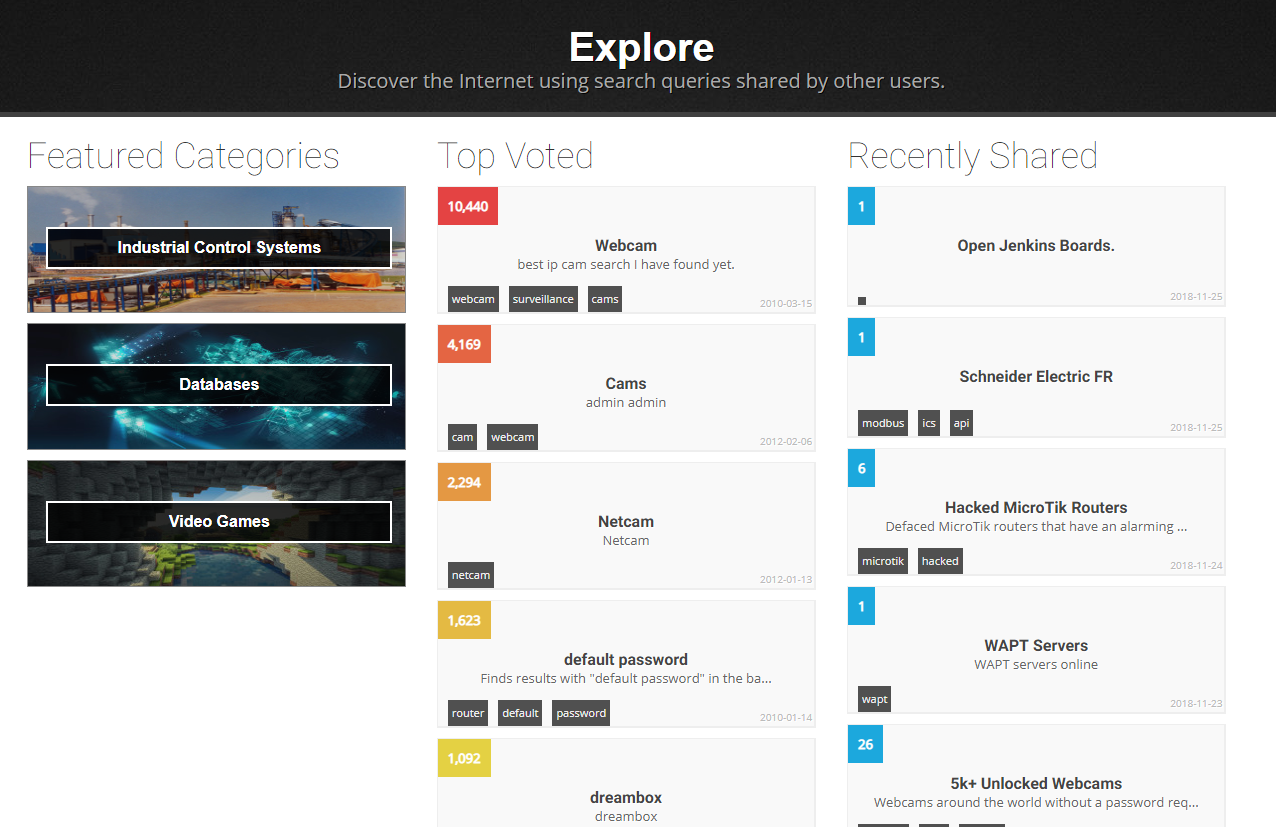Image resolution: width=1276 pixels, height=827 pixels.
Task: Select the surveillance tag
Action: point(543,299)
